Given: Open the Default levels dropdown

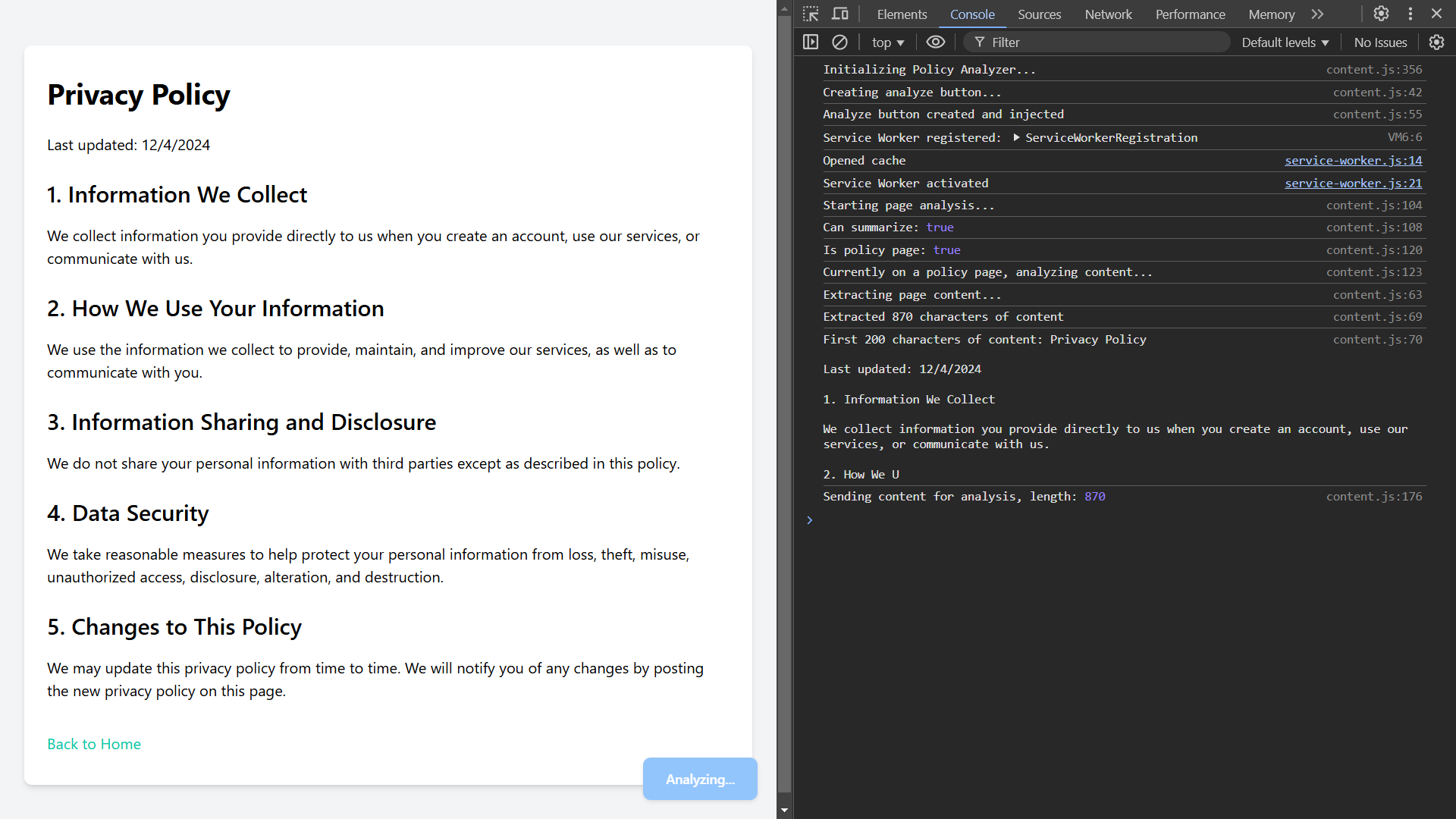Looking at the screenshot, I should (1285, 42).
